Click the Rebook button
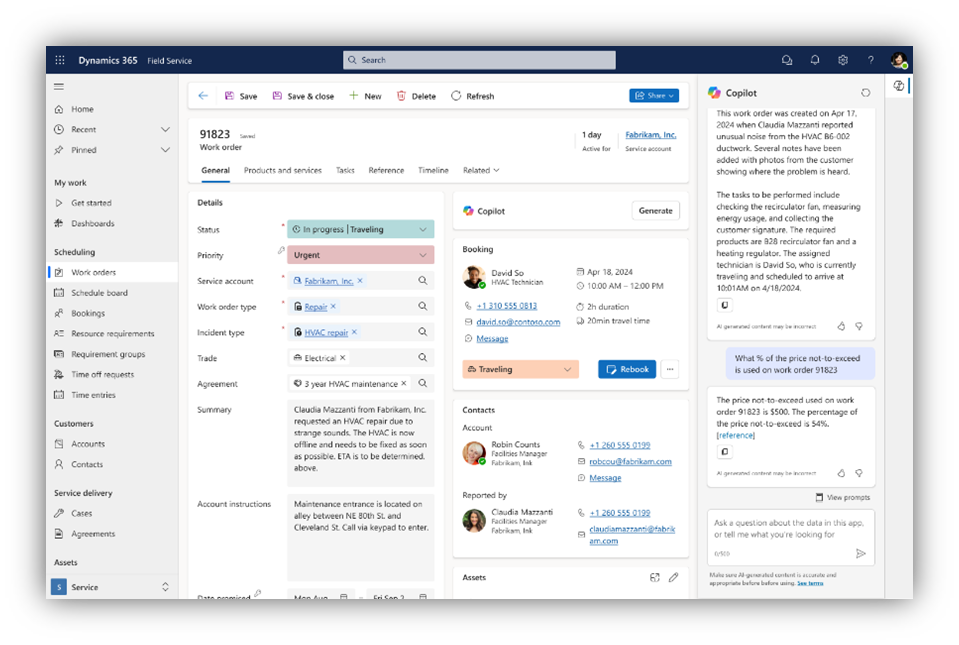Viewport: 959px width, 645px height. (627, 369)
